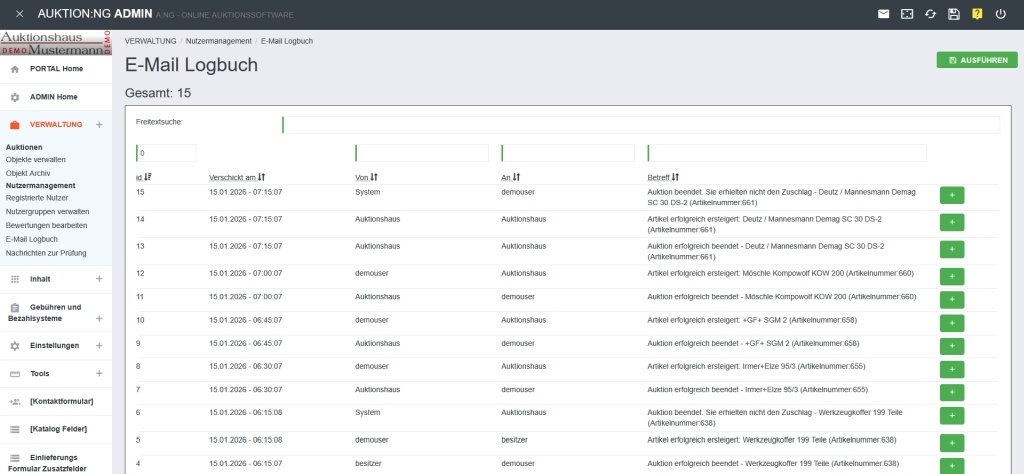The width and height of the screenshot is (1024, 474).
Task: Focus the Freitextsuche search field
Action: 641,125
